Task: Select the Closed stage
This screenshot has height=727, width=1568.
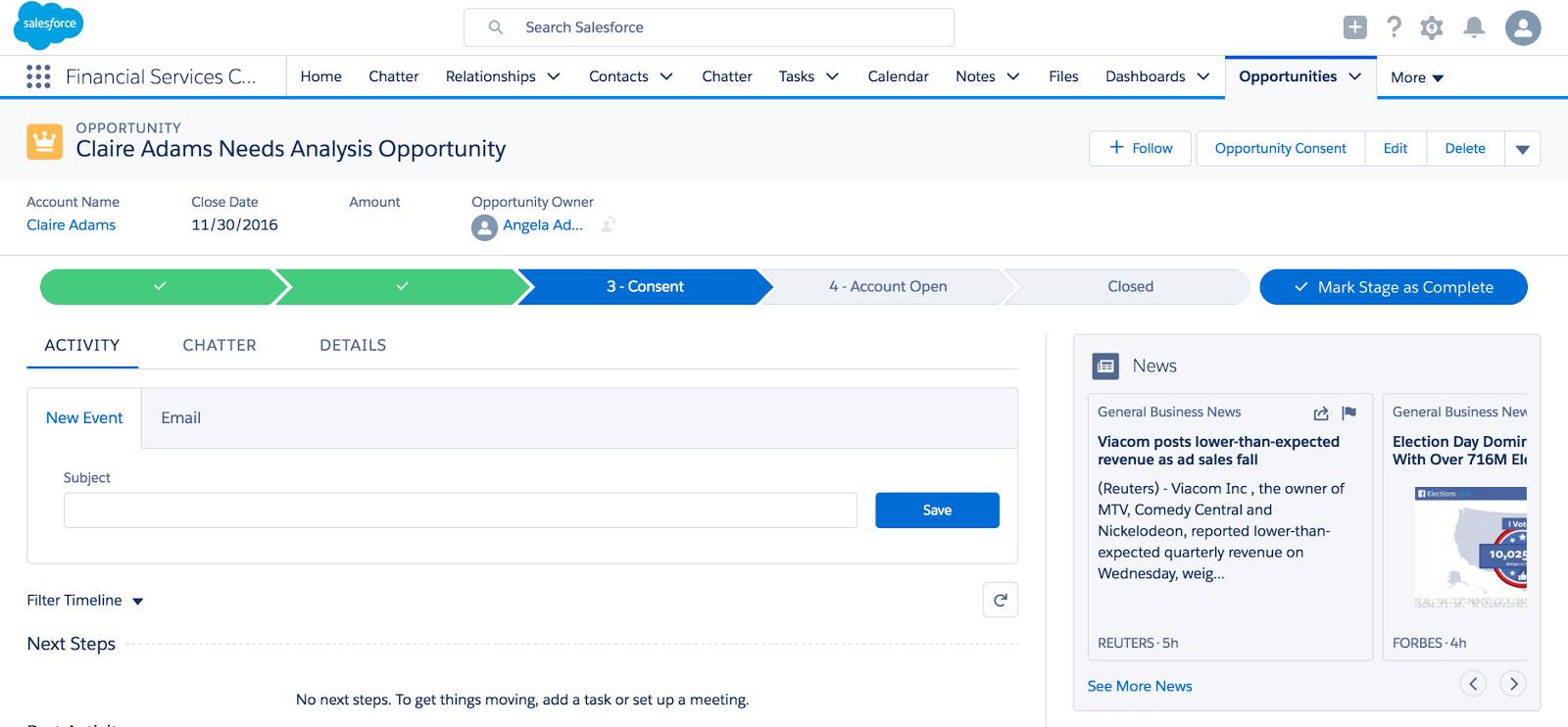Action: click(1130, 287)
